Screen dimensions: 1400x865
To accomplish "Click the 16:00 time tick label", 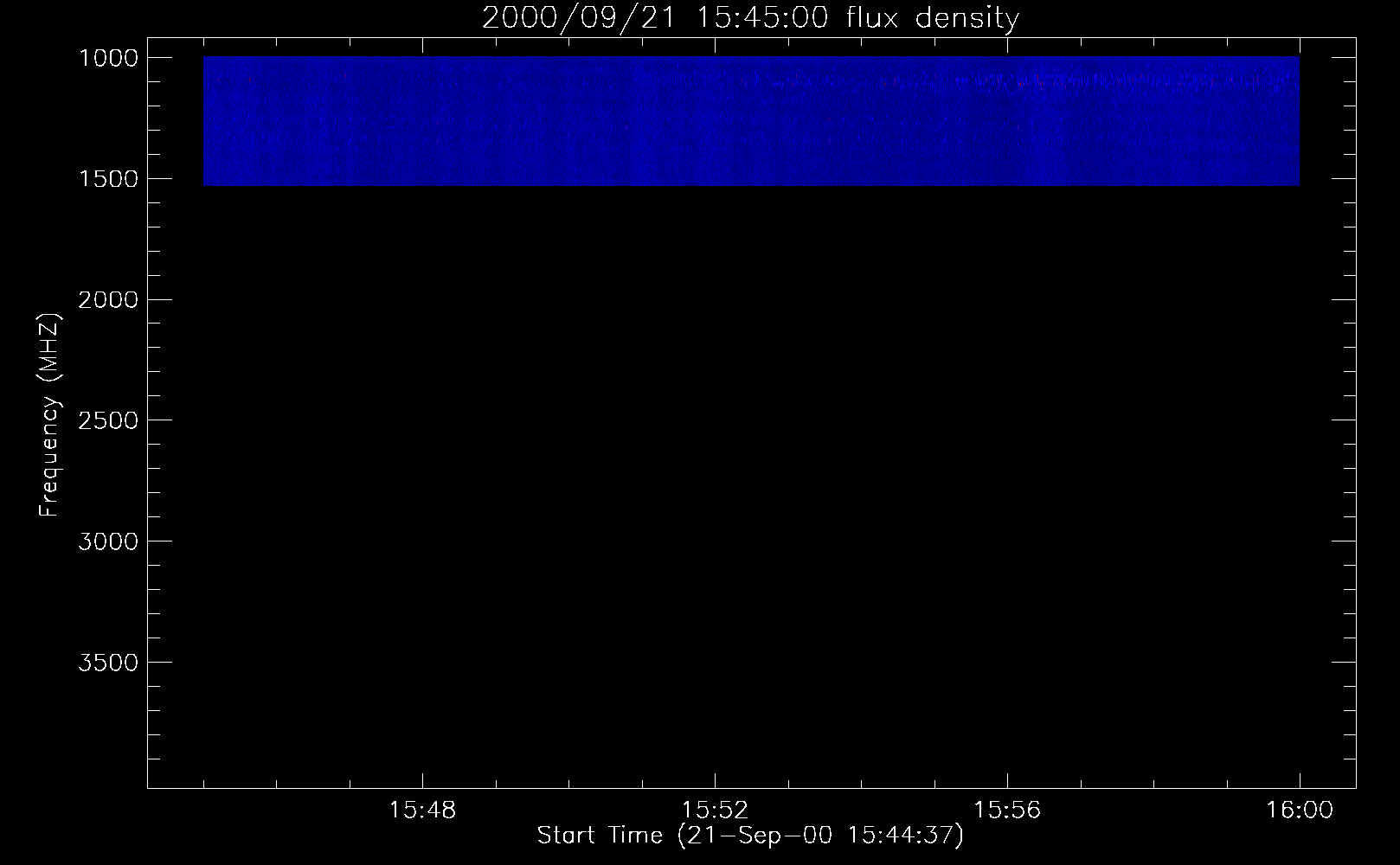I will coord(1300,811).
